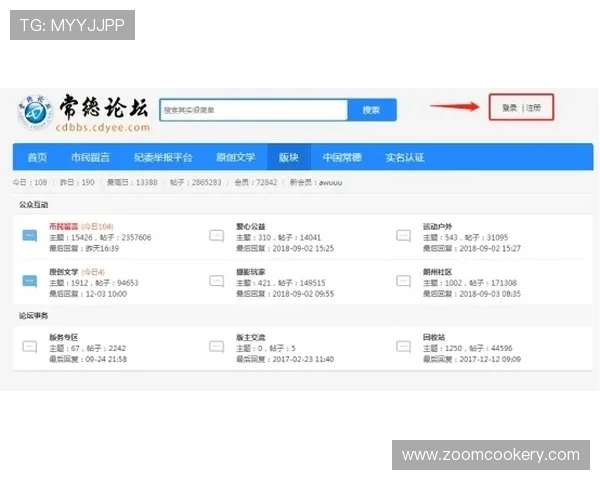Open the 回收站 board title
600x480 pixels.
434,337
